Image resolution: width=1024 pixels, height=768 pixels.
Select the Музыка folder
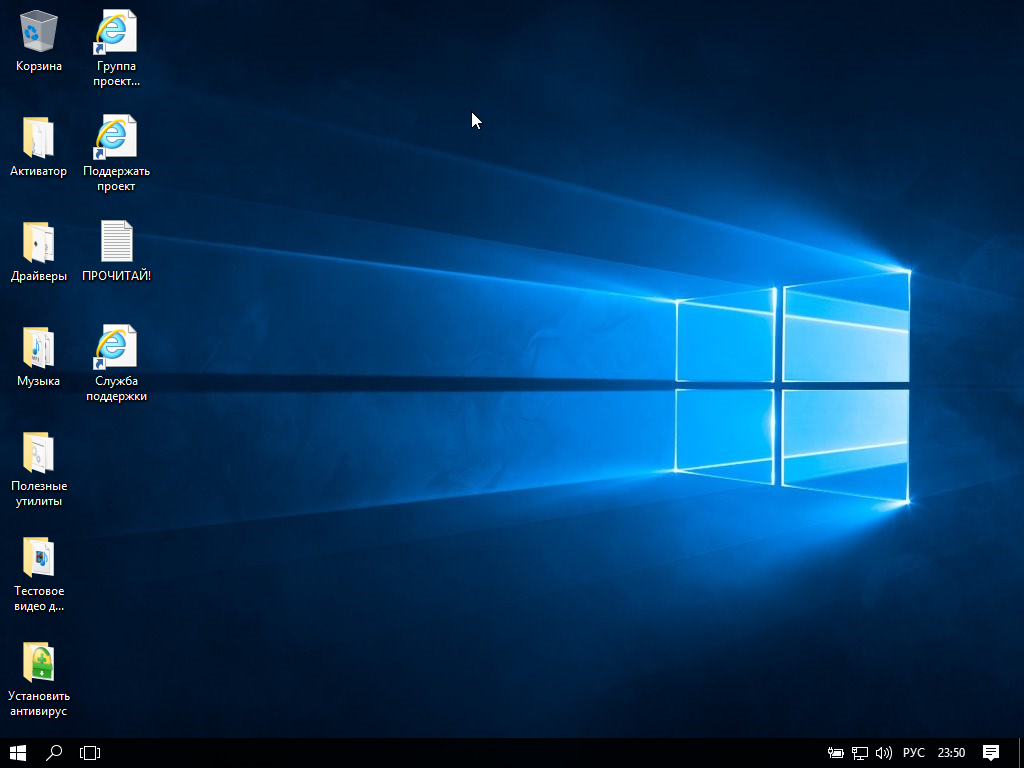(x=39, y=357)
